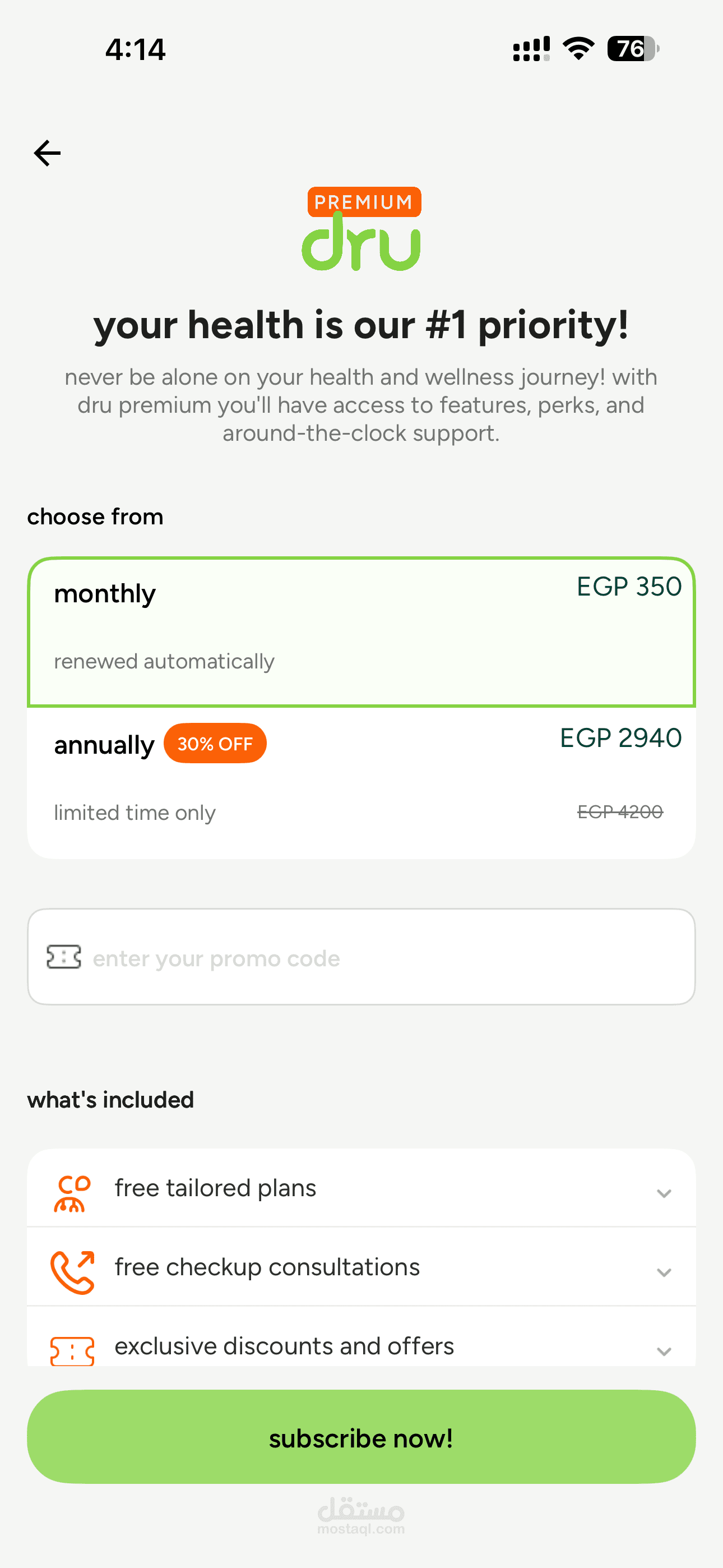Expand the free tailored plans section
Screen dimensions: 723x1568
point(664,1193)
